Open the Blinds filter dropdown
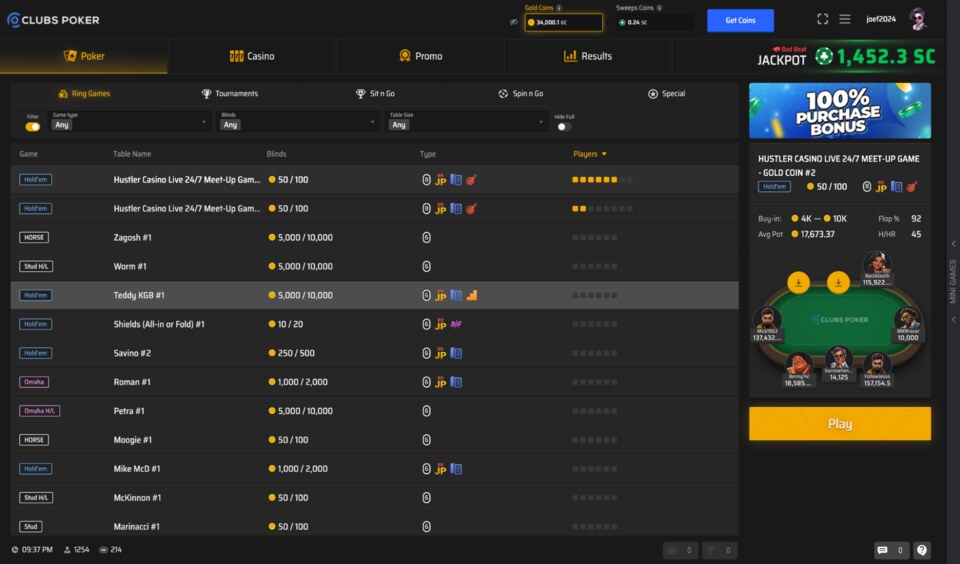 [x=297, y=122]
